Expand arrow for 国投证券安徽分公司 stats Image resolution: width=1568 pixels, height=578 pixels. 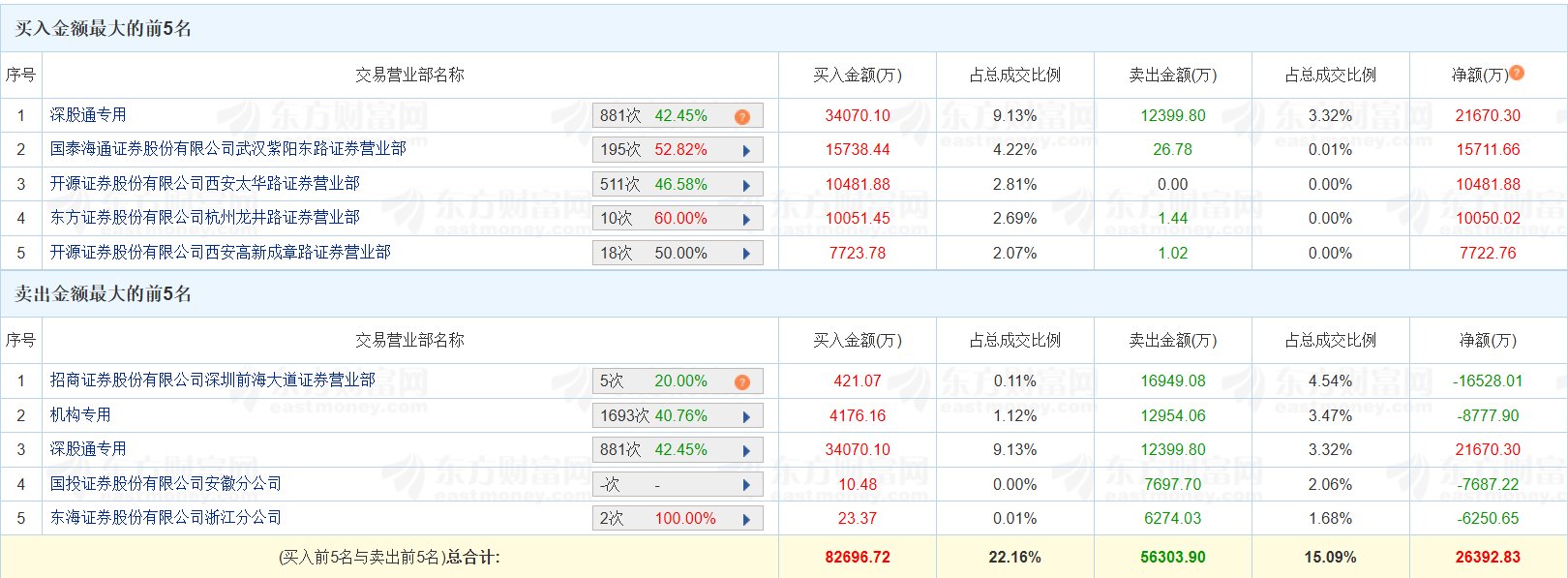click(746, 485)
